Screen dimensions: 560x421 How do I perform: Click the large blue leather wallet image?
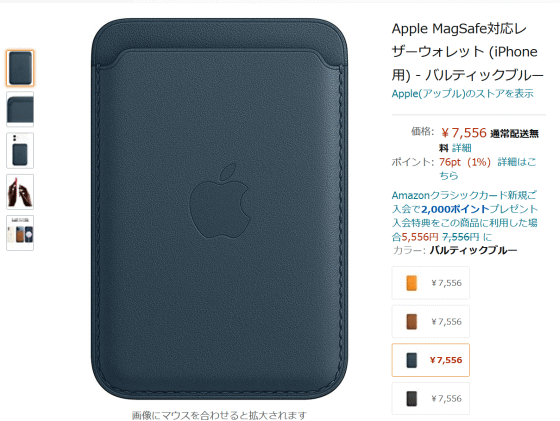click(x=219, y=209)
